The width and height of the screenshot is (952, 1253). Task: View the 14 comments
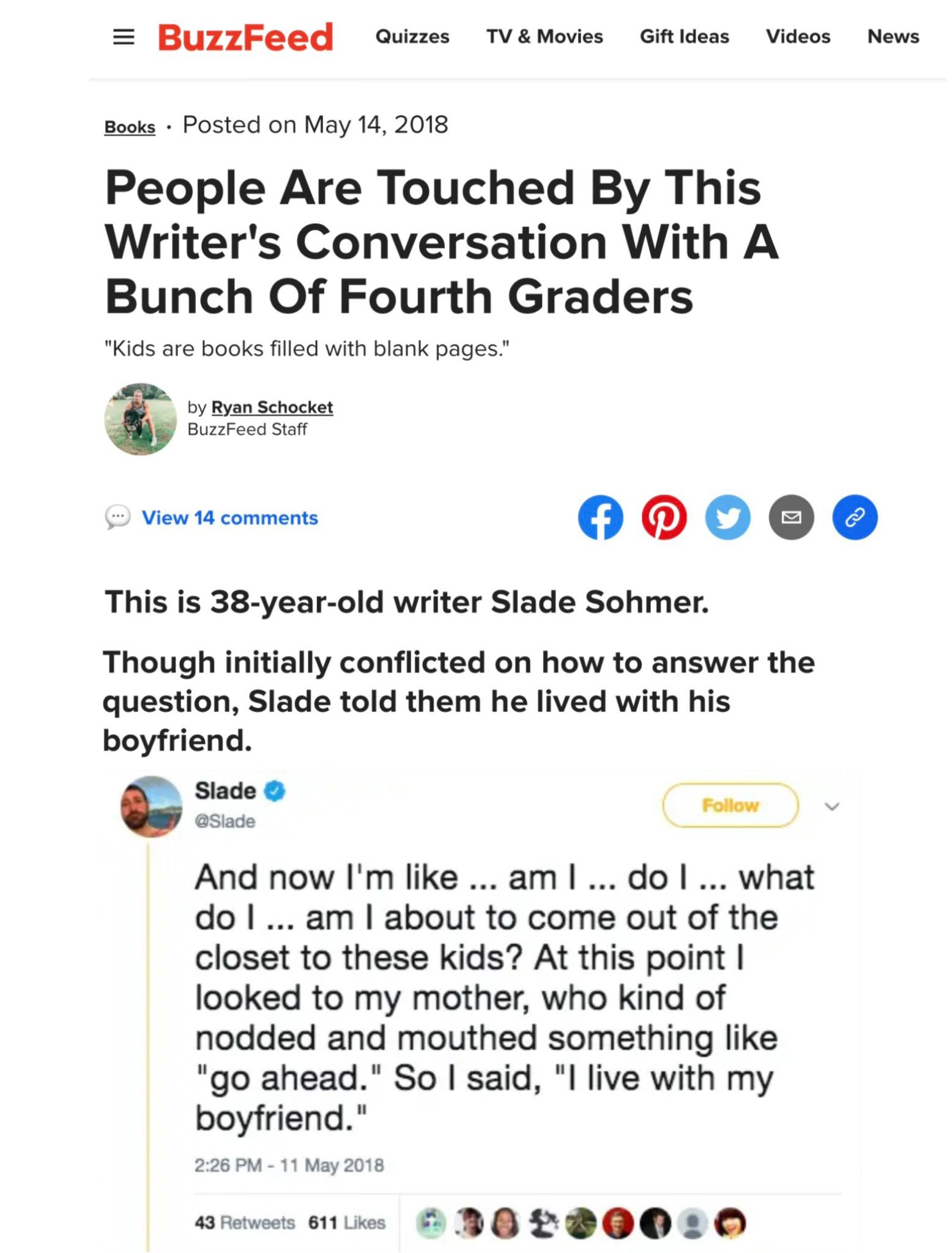tap(229, 517)
